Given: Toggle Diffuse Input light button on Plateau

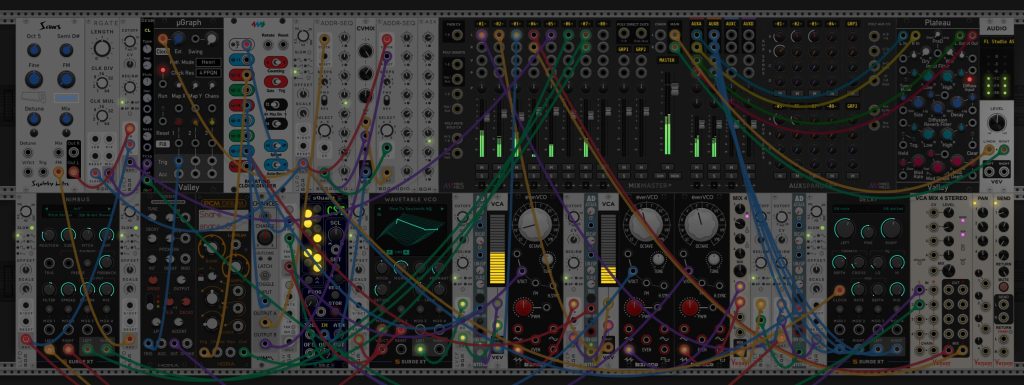Looking at the screenshot, I should 969,79.
